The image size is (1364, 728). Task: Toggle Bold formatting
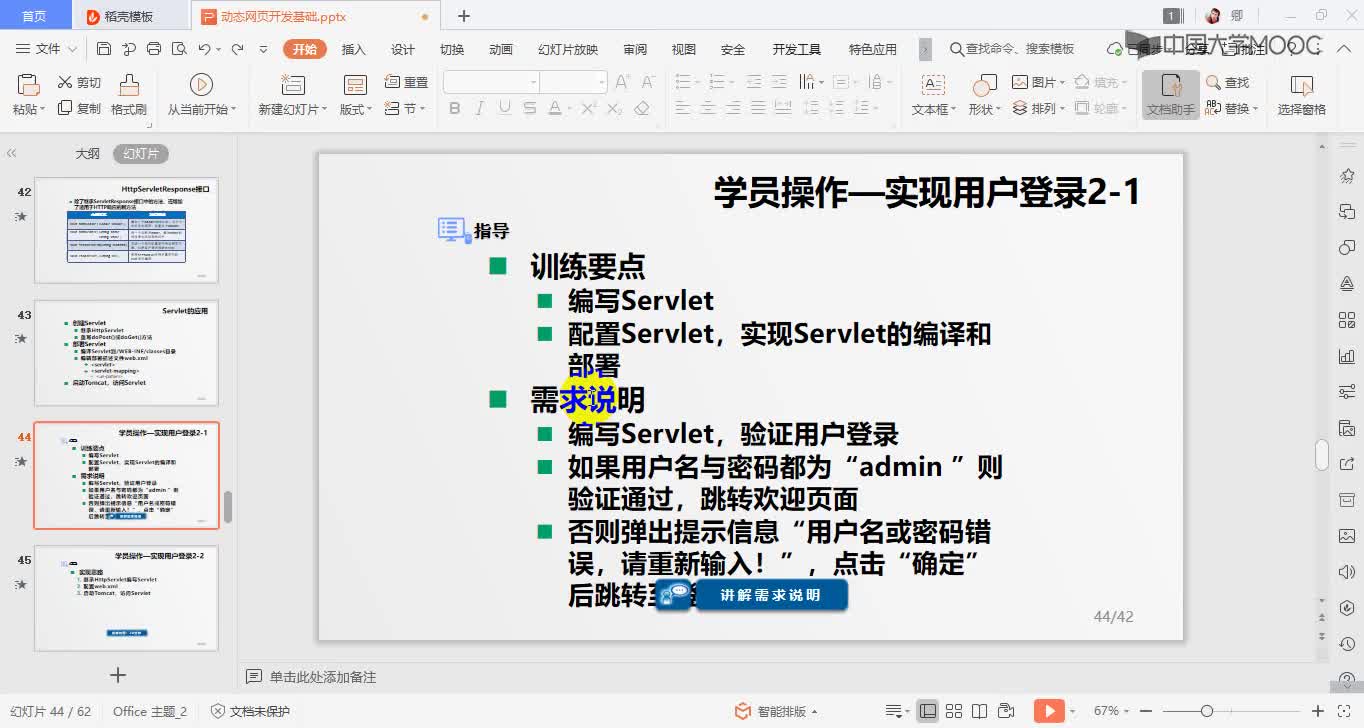coord(455,108)
